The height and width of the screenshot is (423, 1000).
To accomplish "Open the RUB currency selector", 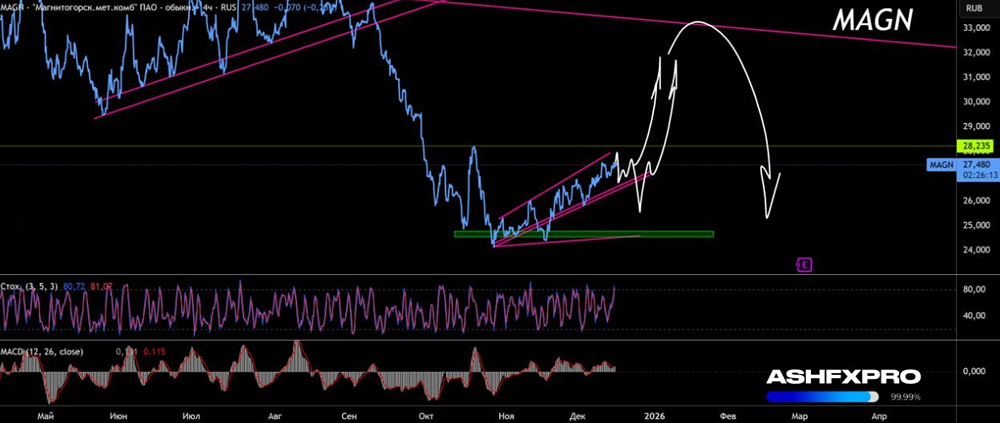I will [973, 8].
